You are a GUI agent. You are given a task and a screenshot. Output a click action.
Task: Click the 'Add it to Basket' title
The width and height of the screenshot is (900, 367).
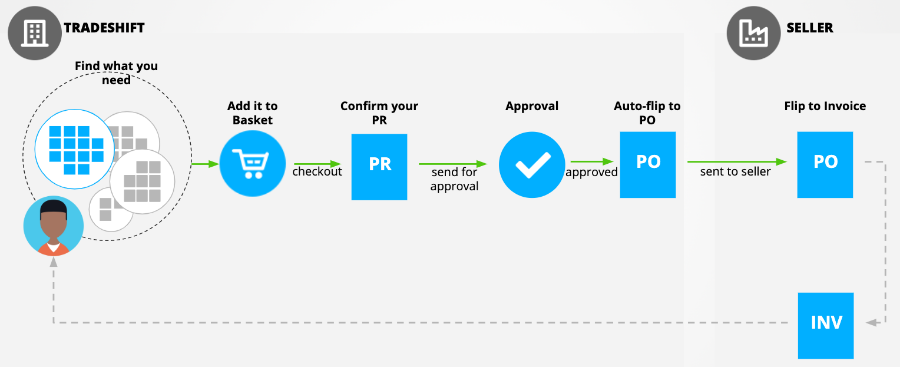coord(252,113)
